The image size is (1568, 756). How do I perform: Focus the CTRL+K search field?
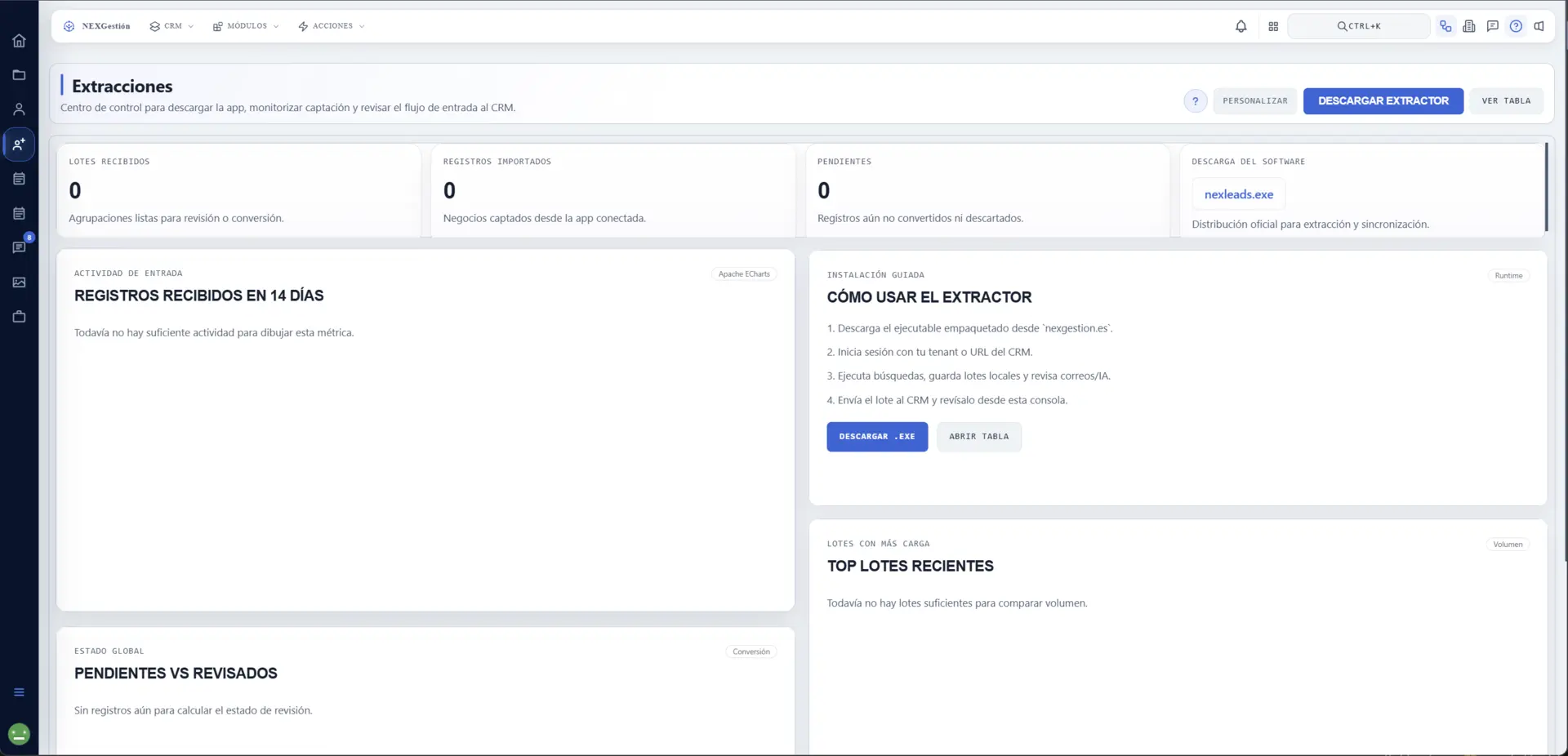pyautogui.click(x=1359, y=26)
